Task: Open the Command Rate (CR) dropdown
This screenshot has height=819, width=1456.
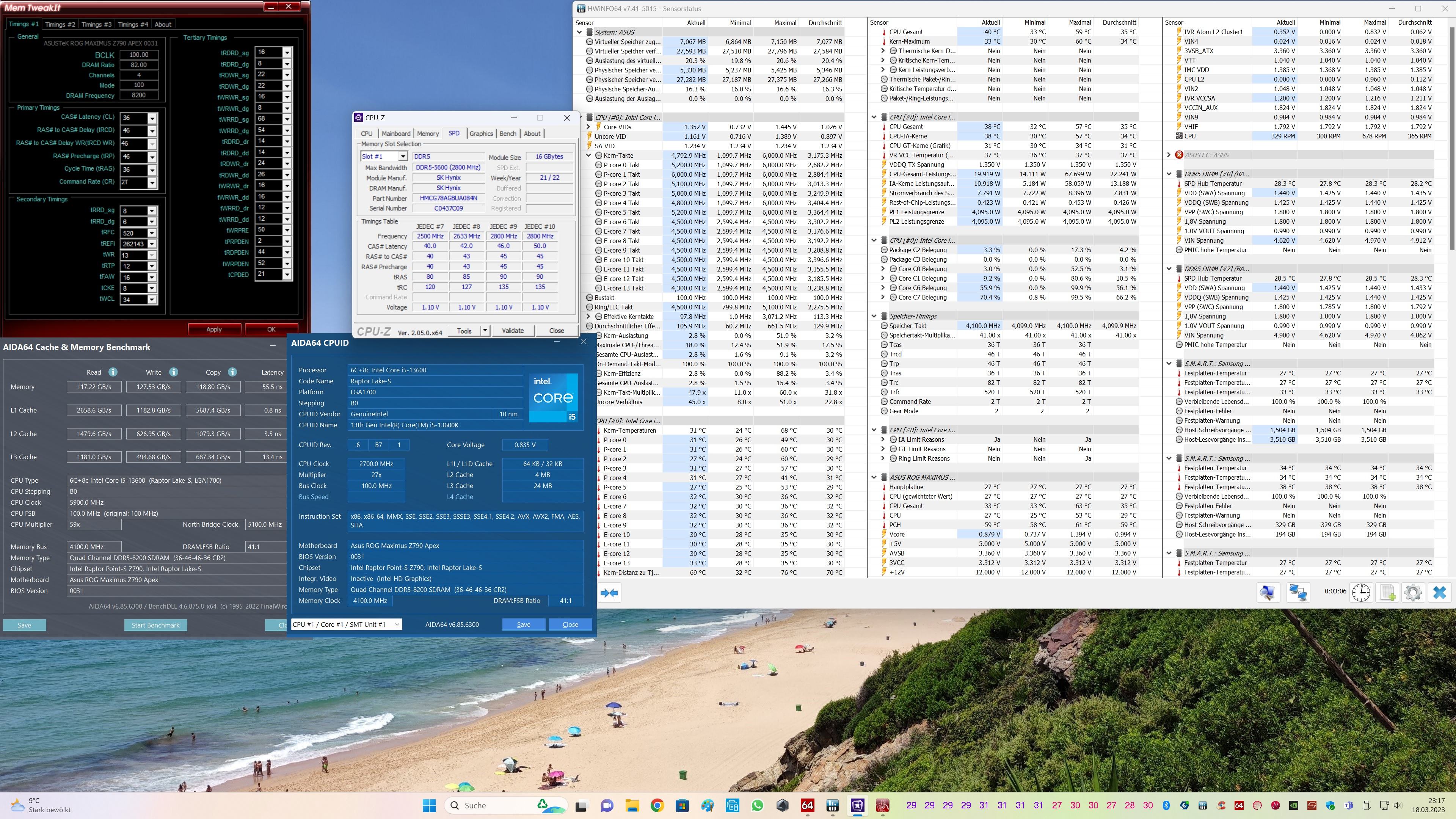Action: coord(152,182)
